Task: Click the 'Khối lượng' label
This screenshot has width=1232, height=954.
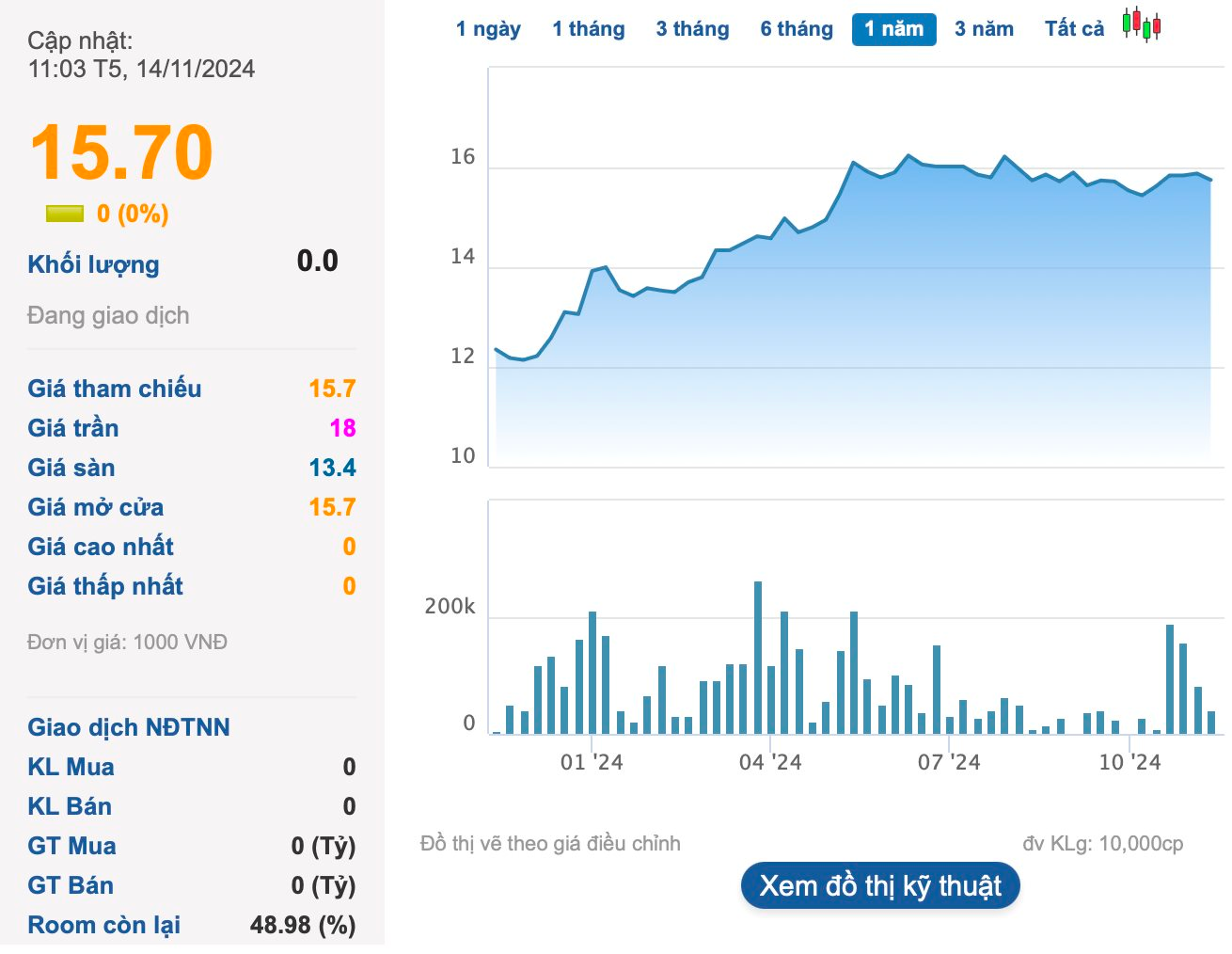Action: pyautogui.click(x=93, y=264)
